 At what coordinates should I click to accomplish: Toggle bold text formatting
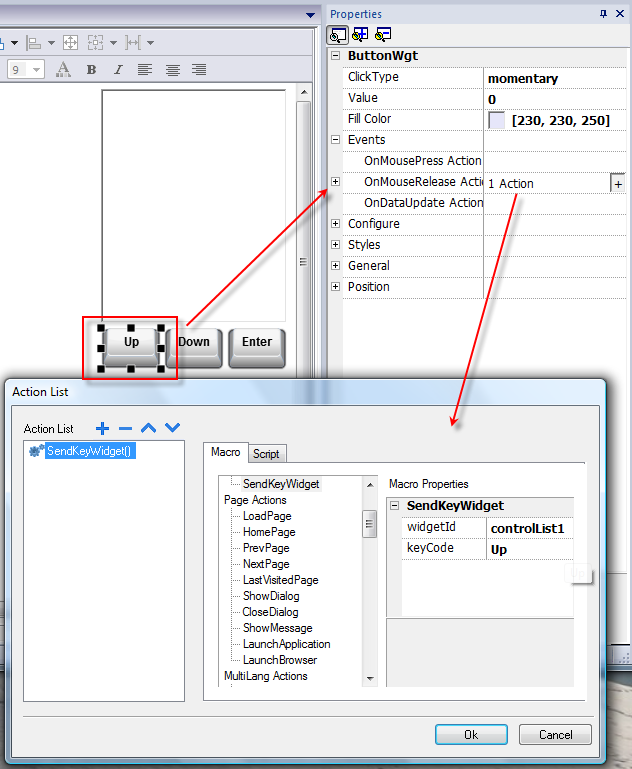coord(91,69)
